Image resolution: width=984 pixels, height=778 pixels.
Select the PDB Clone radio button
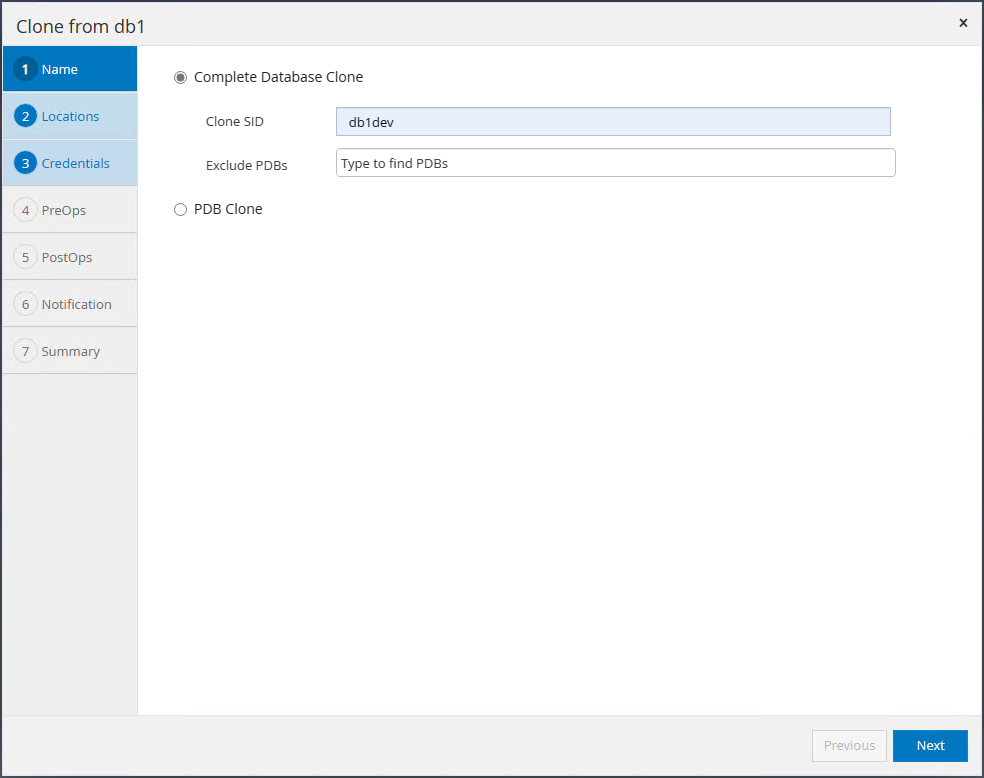click(181, 209)
